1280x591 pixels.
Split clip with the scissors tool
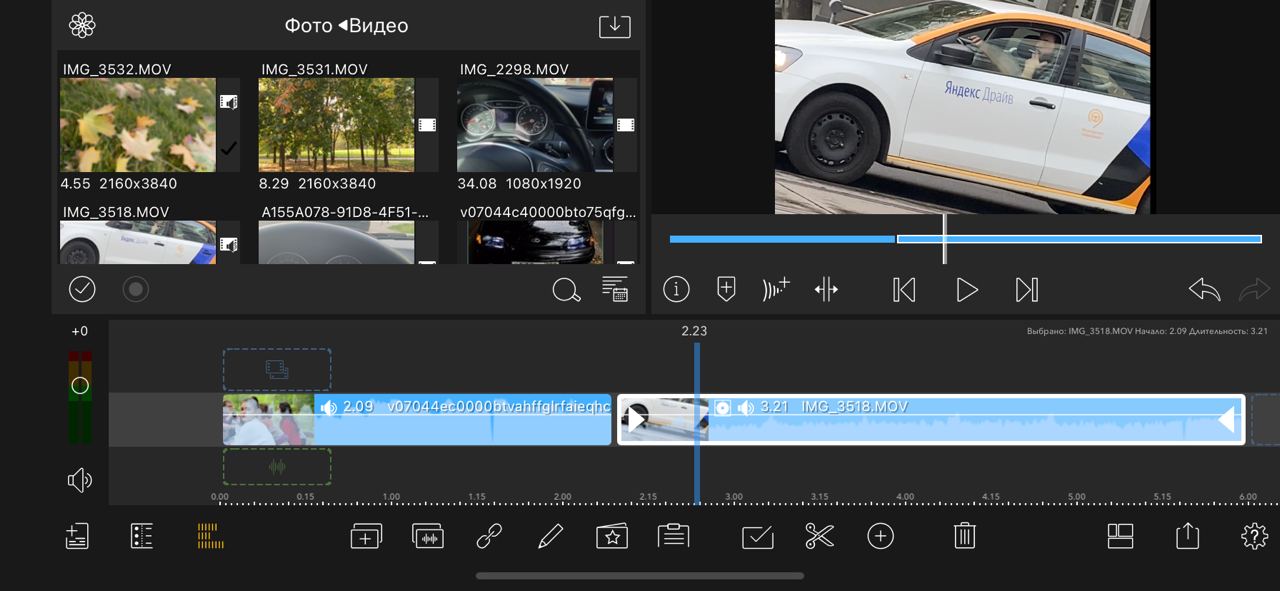(x=819, y=537)
